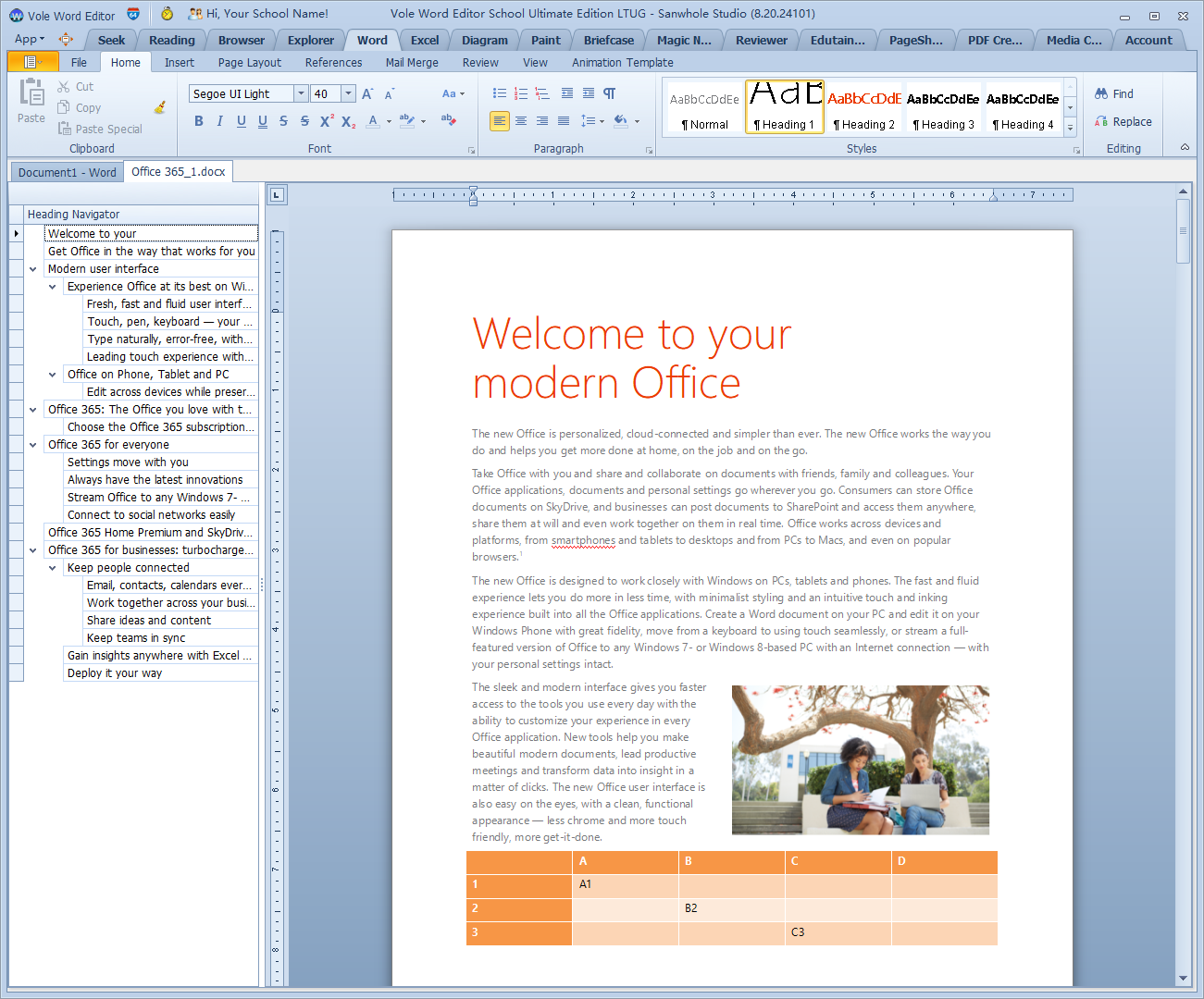The height and width of the screenshot is (999, 1204).
Task: Click the orange file menu button
Action: coord(31,62)
